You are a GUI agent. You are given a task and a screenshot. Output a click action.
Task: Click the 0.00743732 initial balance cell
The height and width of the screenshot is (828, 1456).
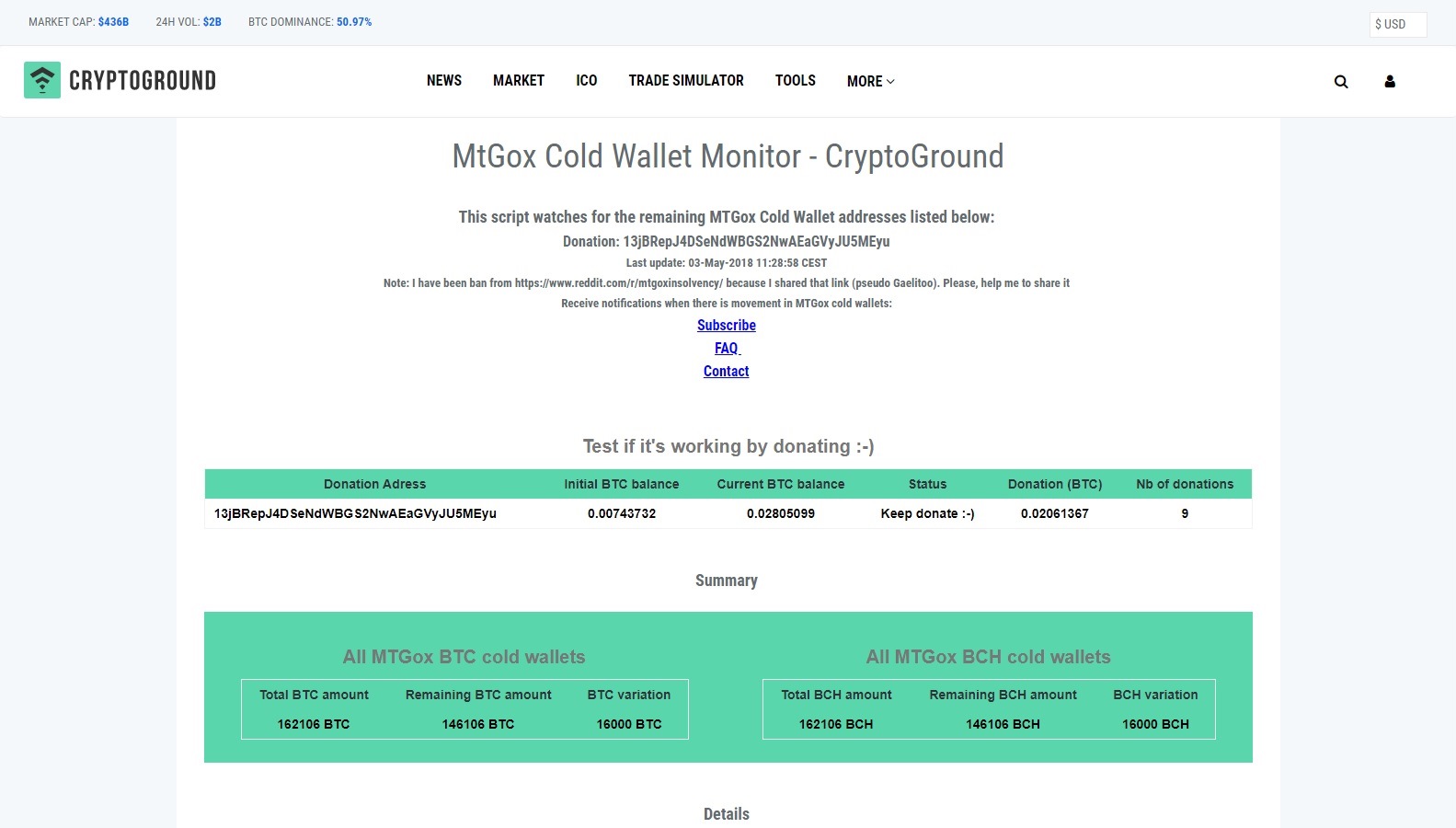pyautogui.click(x=622, y=513)
